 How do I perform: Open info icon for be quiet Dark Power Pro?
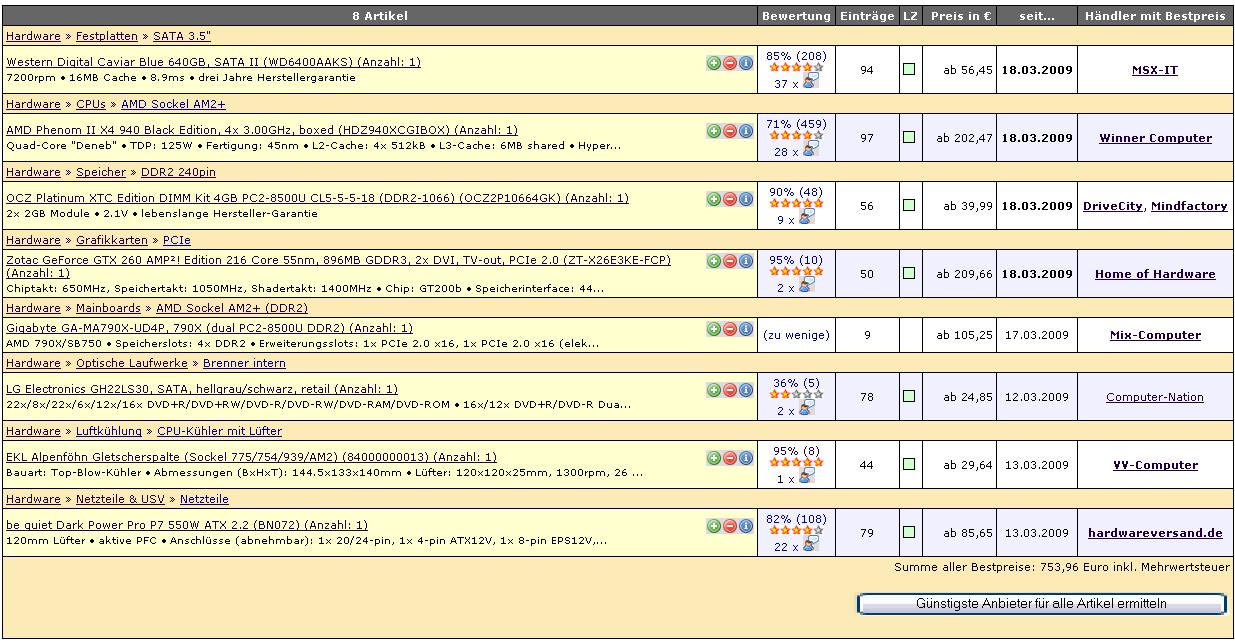(745, 526)
